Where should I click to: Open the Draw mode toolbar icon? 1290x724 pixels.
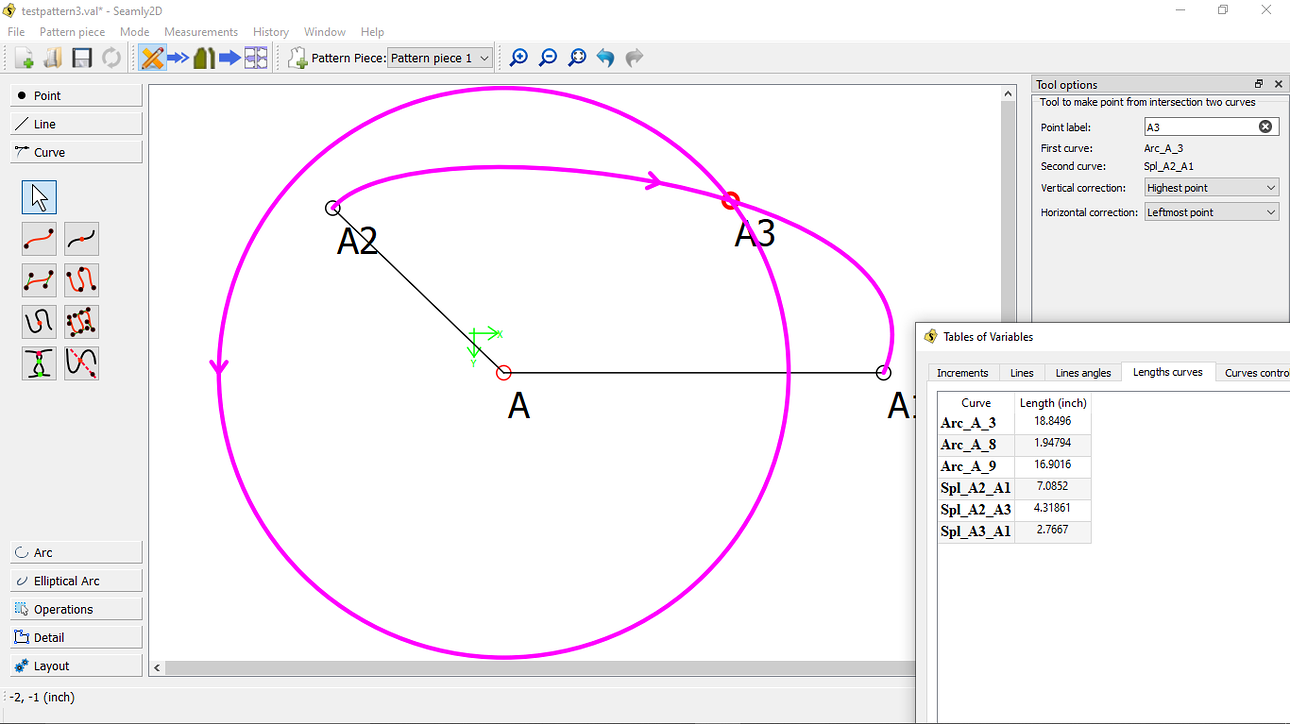point(152,57)
